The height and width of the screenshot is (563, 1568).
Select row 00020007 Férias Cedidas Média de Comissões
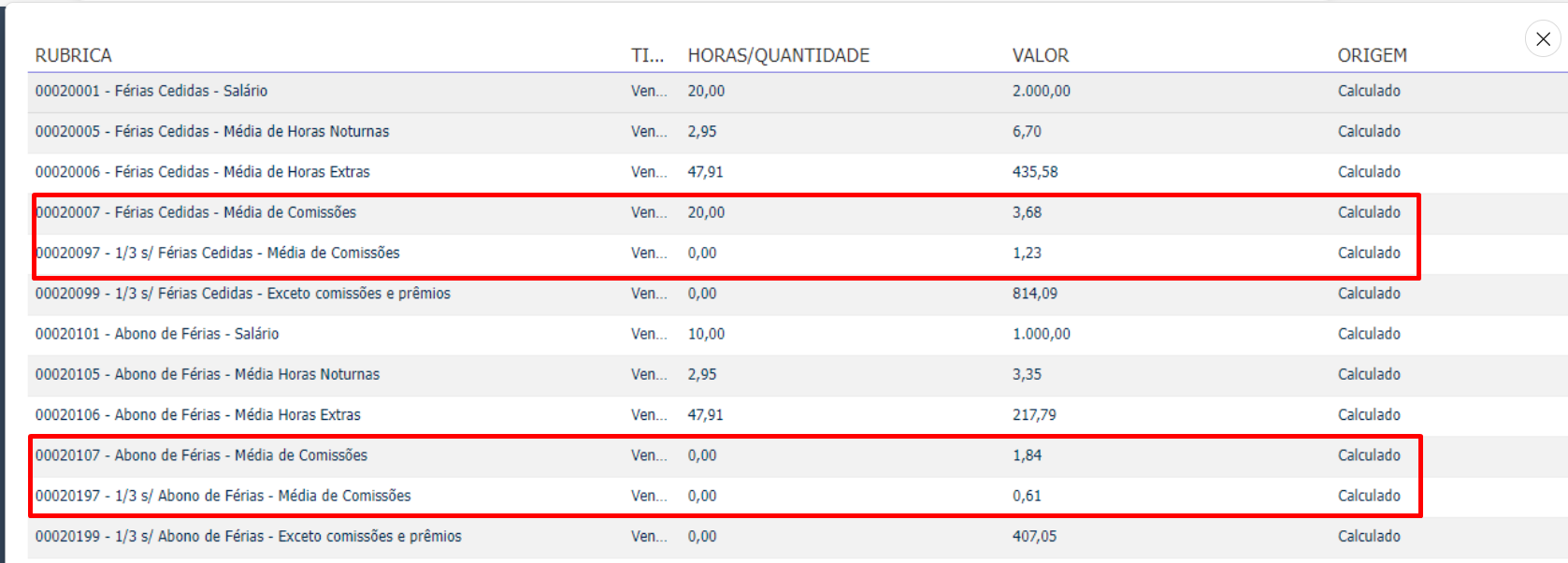798,213
